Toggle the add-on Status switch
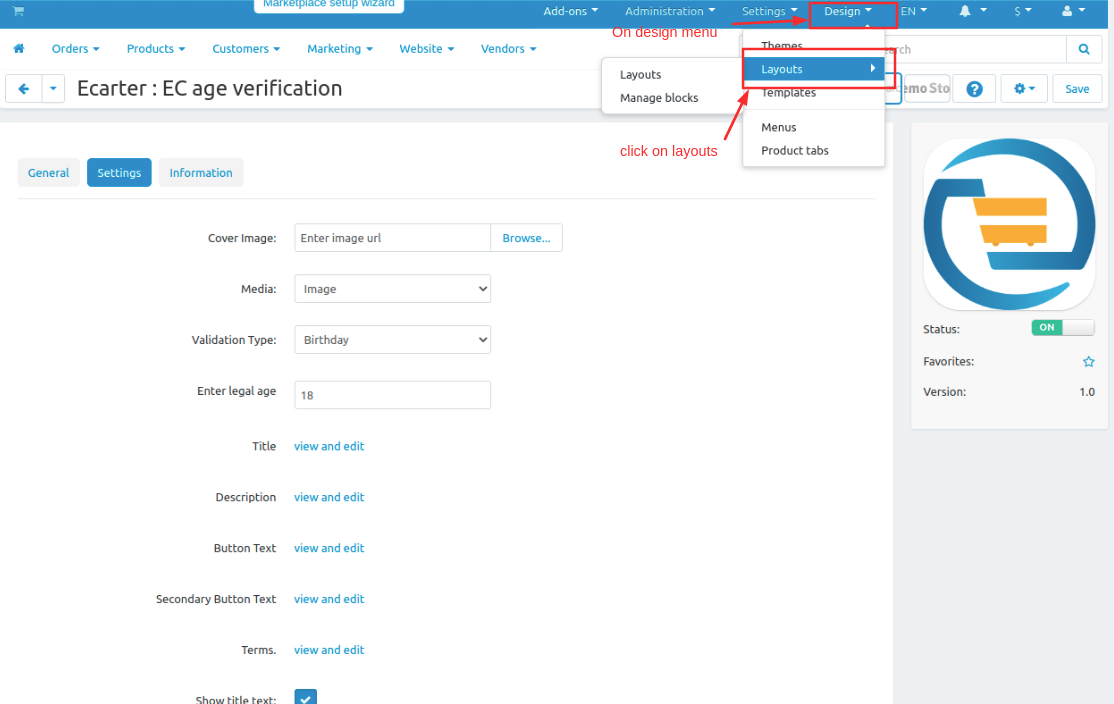This screenshot has width=1114, height=704. coord(1062,328)
